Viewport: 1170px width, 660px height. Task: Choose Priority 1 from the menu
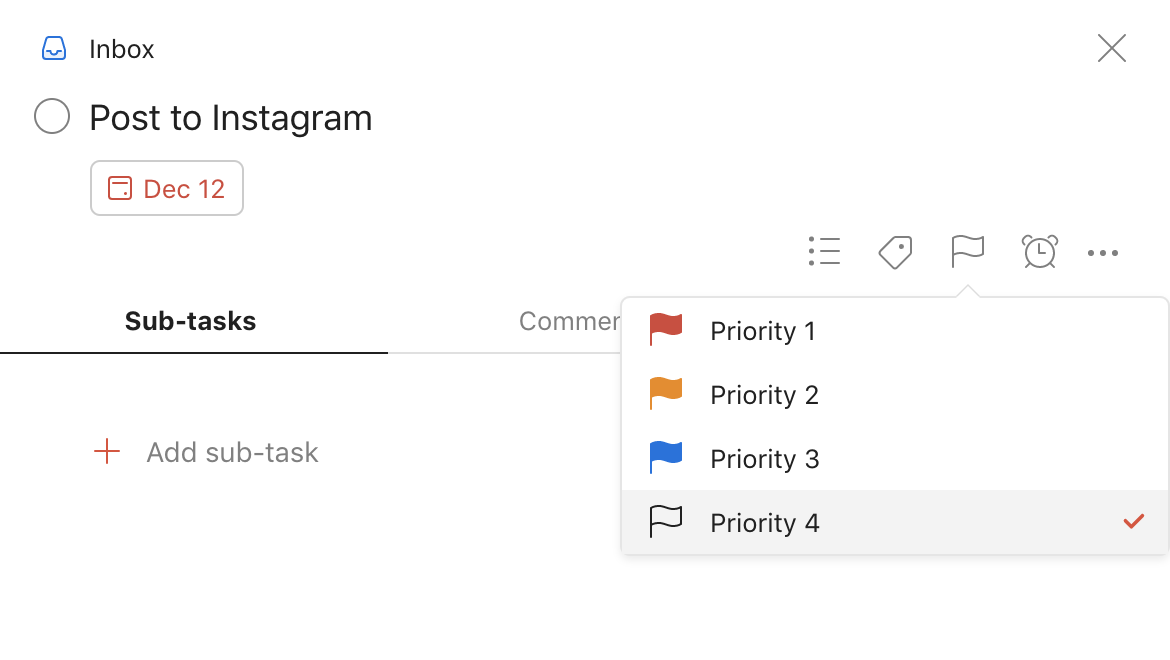(763, 331)
